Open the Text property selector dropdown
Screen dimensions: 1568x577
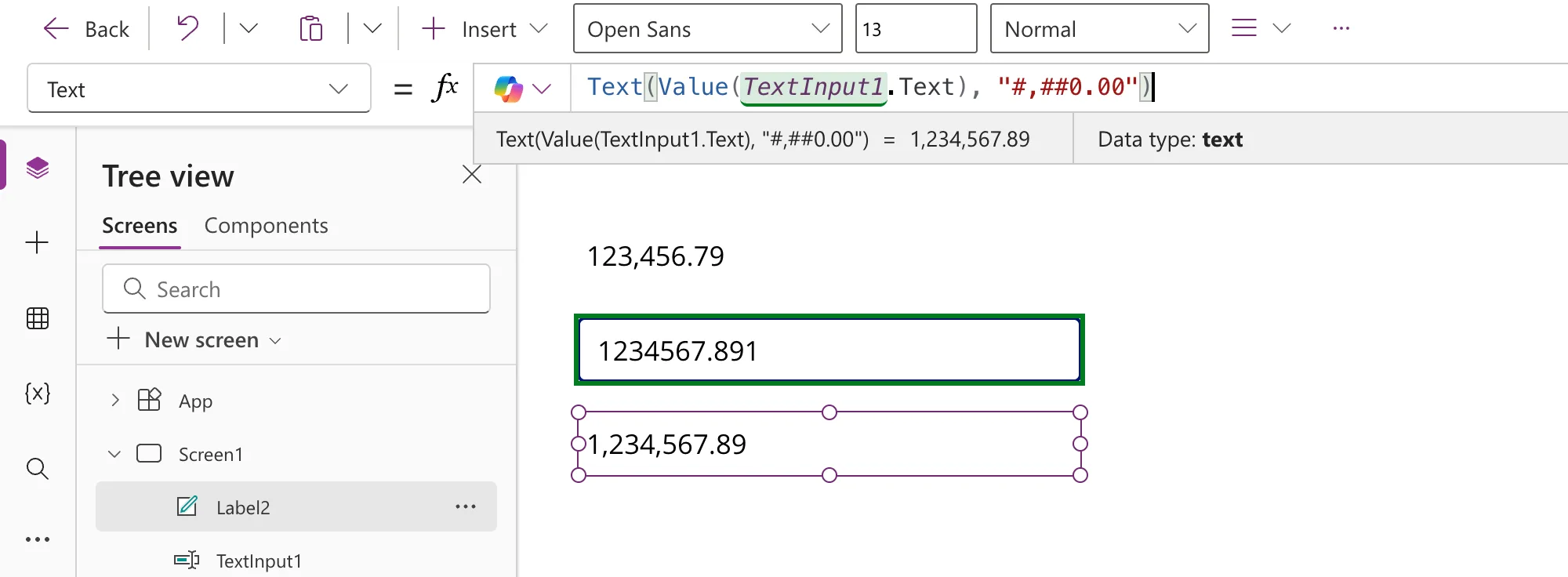pos(199,89)
